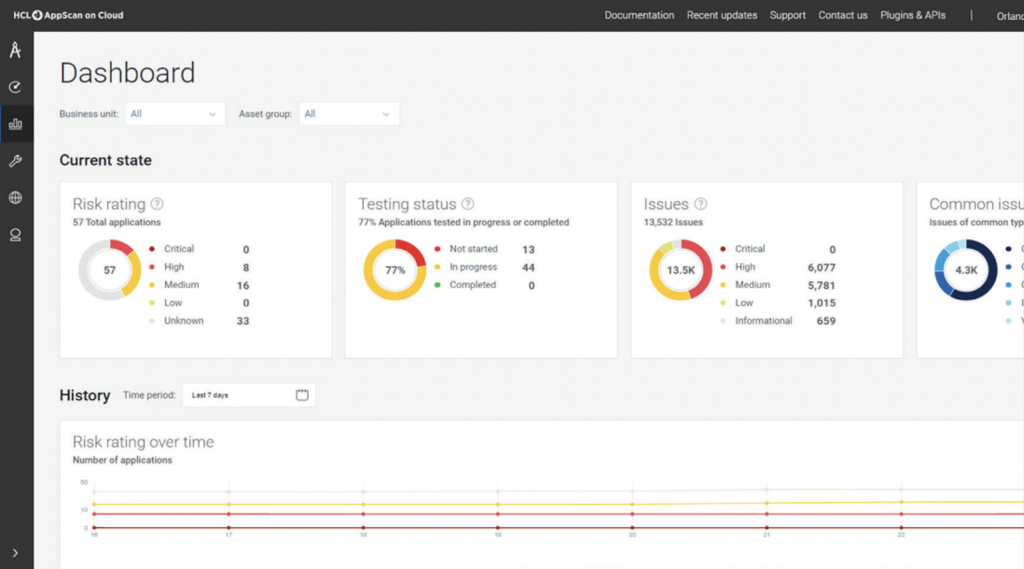
Task: Click Unknown legend in Risk rating
Action: pyautogui.click(x=184, y=321)
